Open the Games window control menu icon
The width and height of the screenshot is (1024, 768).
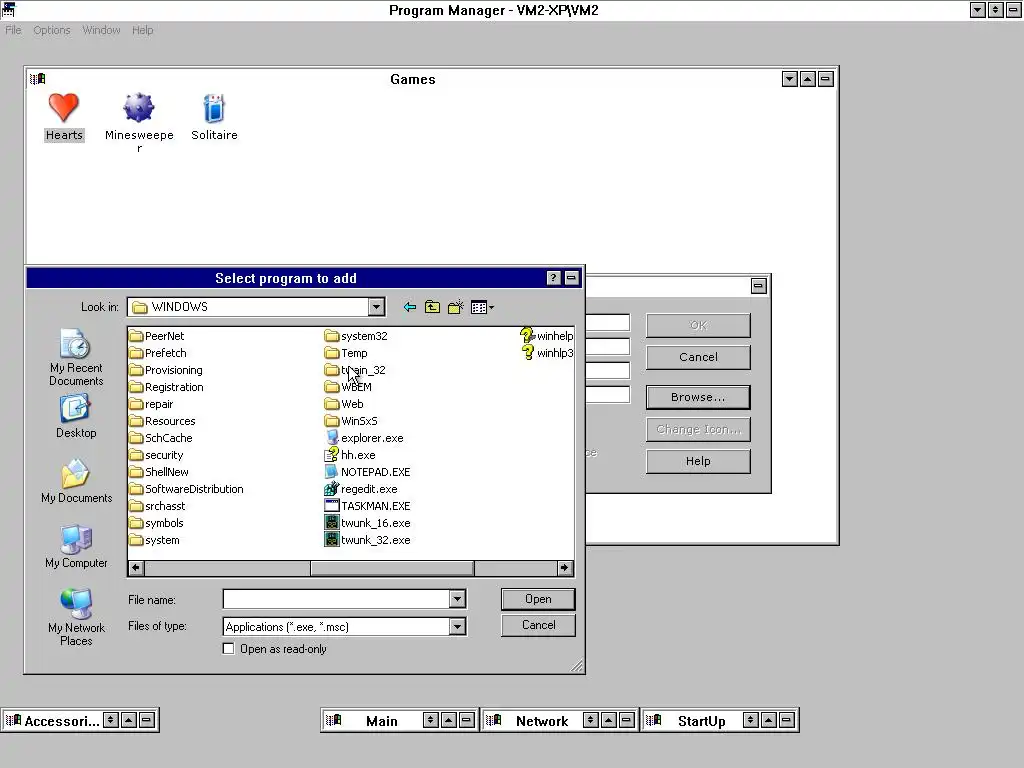[x=37, y=79]
